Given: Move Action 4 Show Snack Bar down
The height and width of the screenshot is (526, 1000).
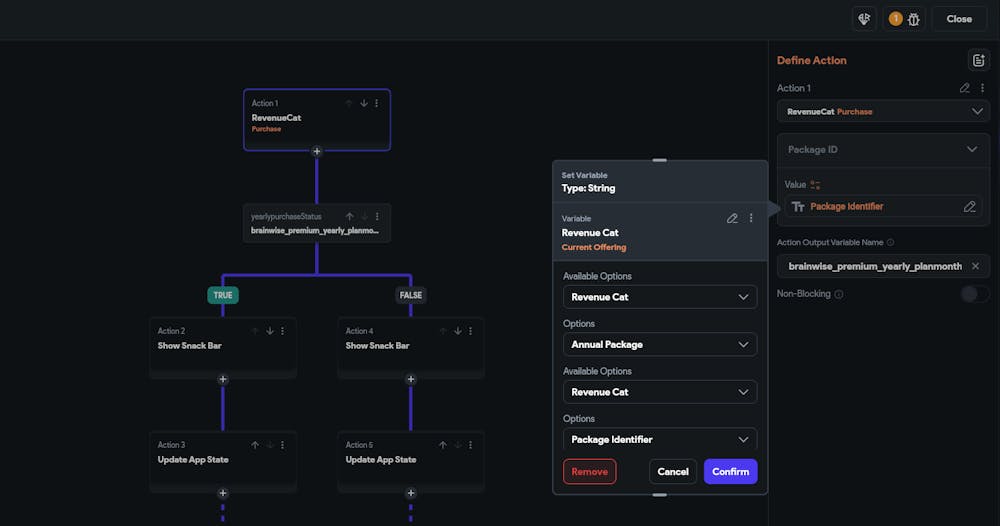Looking at the screenshot, I should (x=458, y=331).
